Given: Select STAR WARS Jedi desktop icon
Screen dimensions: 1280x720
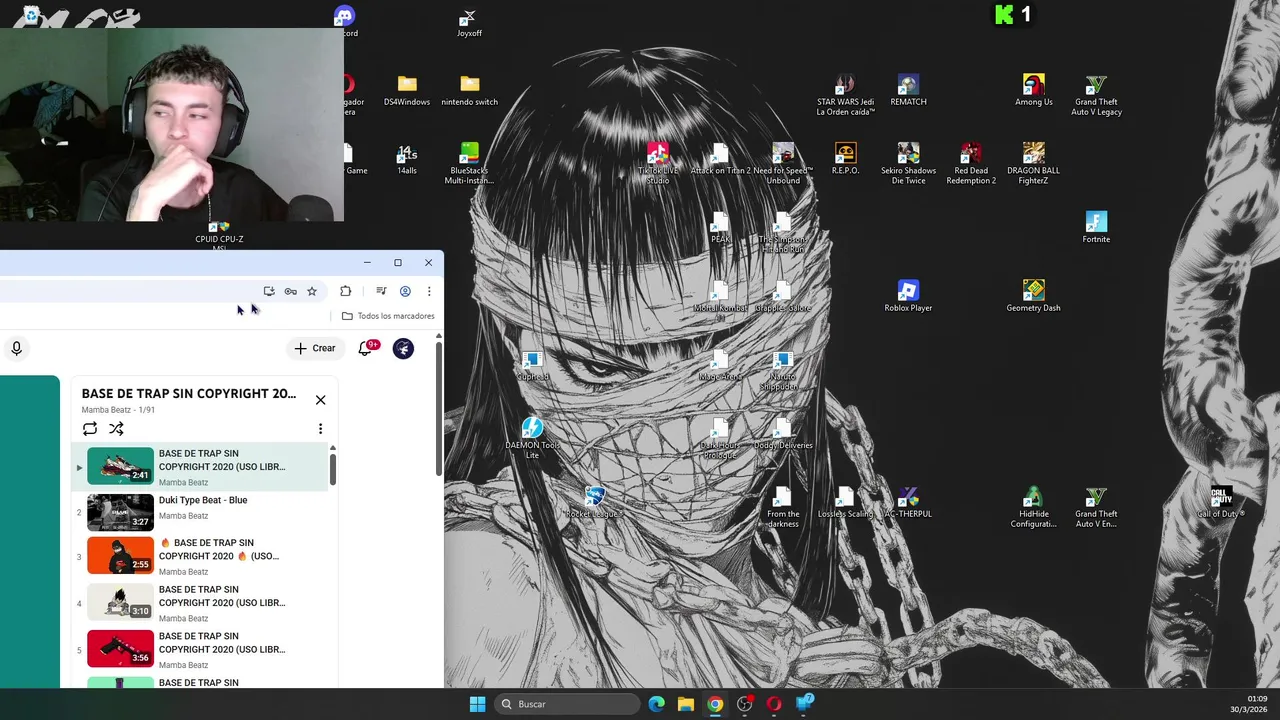Looking at the screenshot, I should pyautogui.click(x=845, y=95).
